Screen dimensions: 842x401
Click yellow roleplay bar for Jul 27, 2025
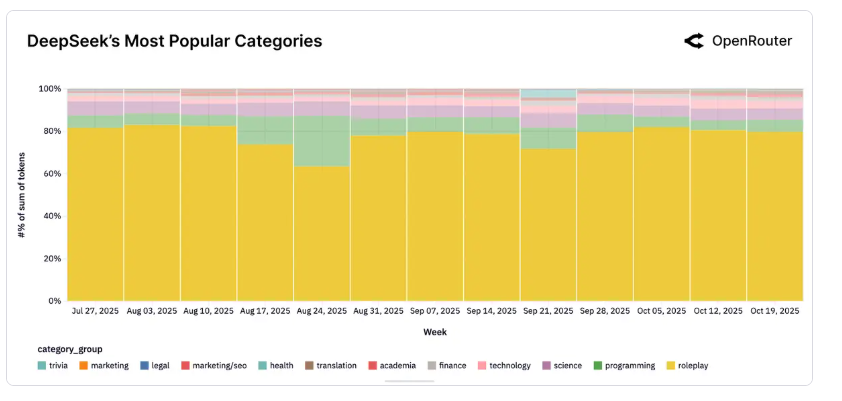point(95,215)
